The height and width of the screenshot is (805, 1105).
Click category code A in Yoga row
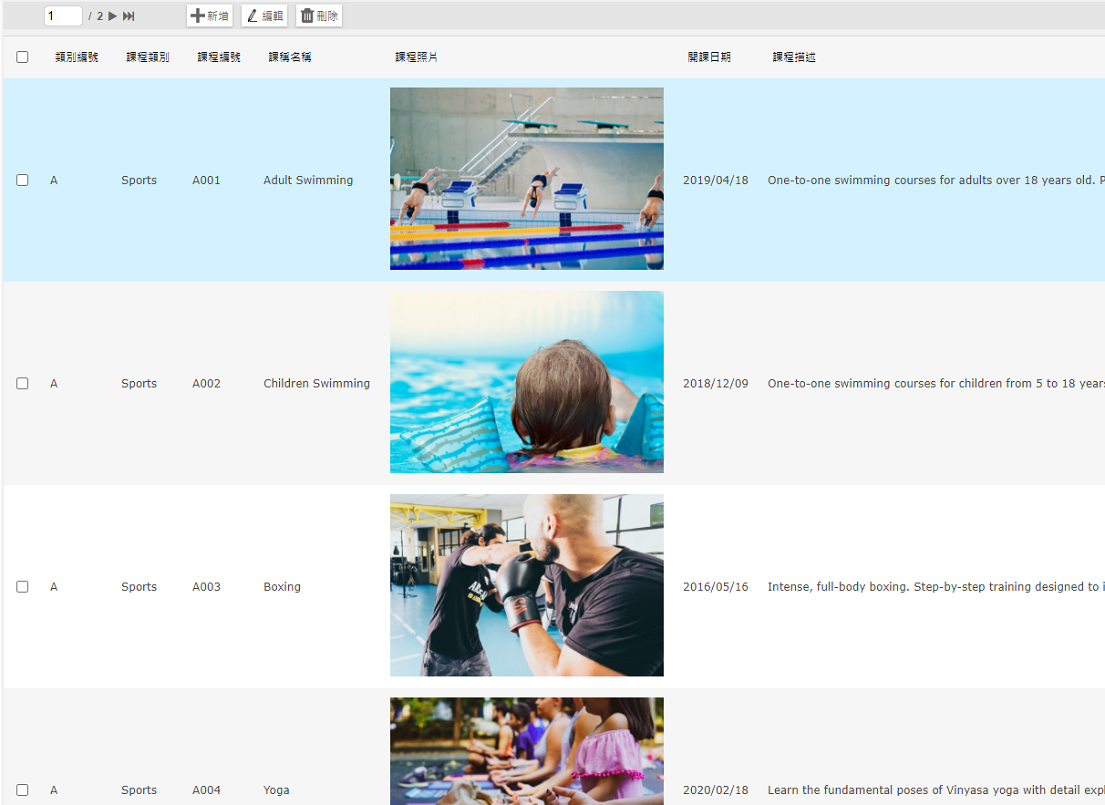click(x=54, y=789)
